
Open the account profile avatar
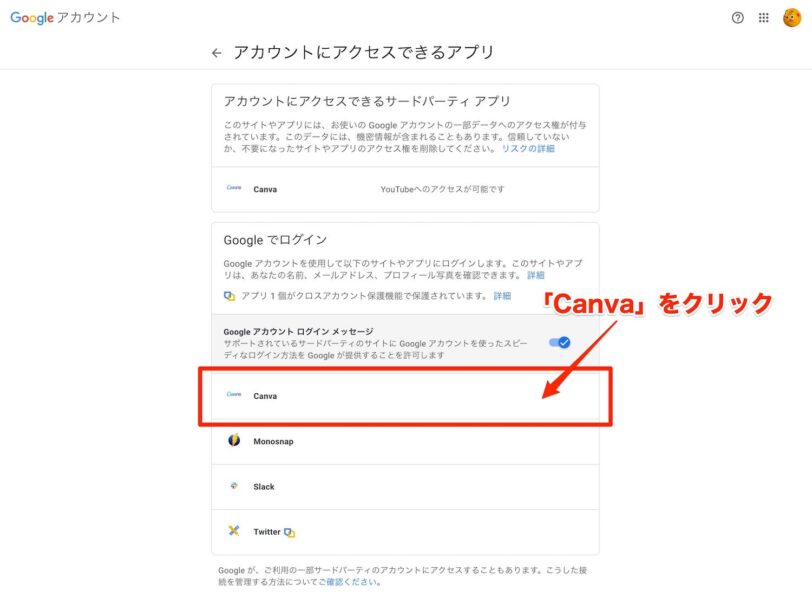(x=792, y=18)
